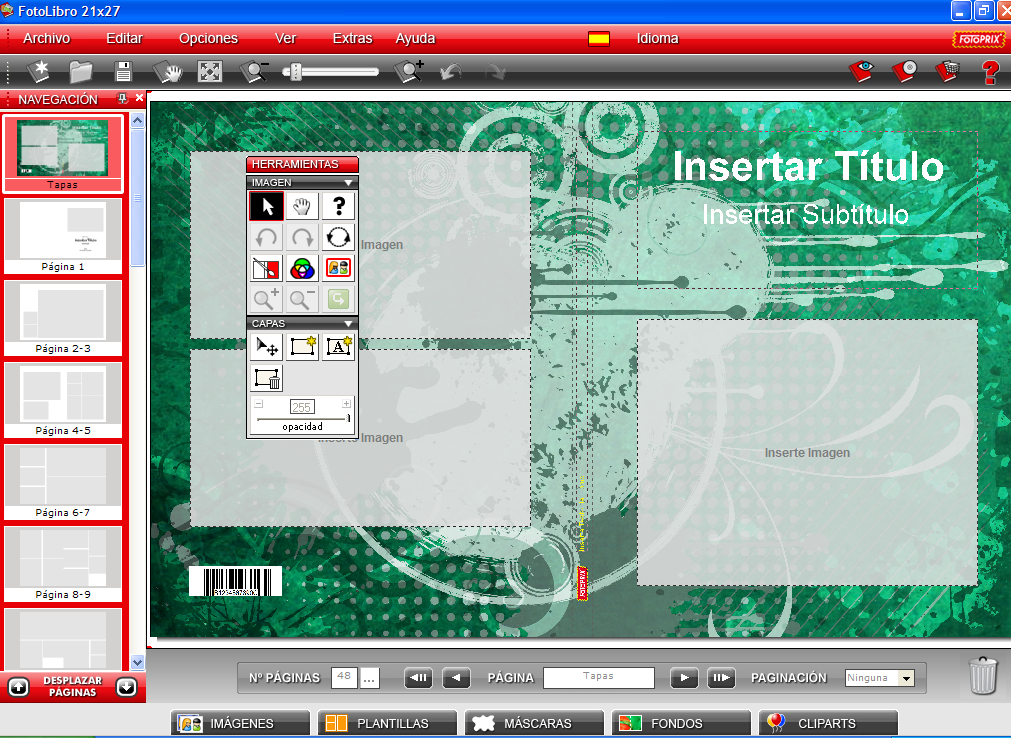Move pages down in Desplazar Páginas

pyautogui.click(x=126, y=687)
